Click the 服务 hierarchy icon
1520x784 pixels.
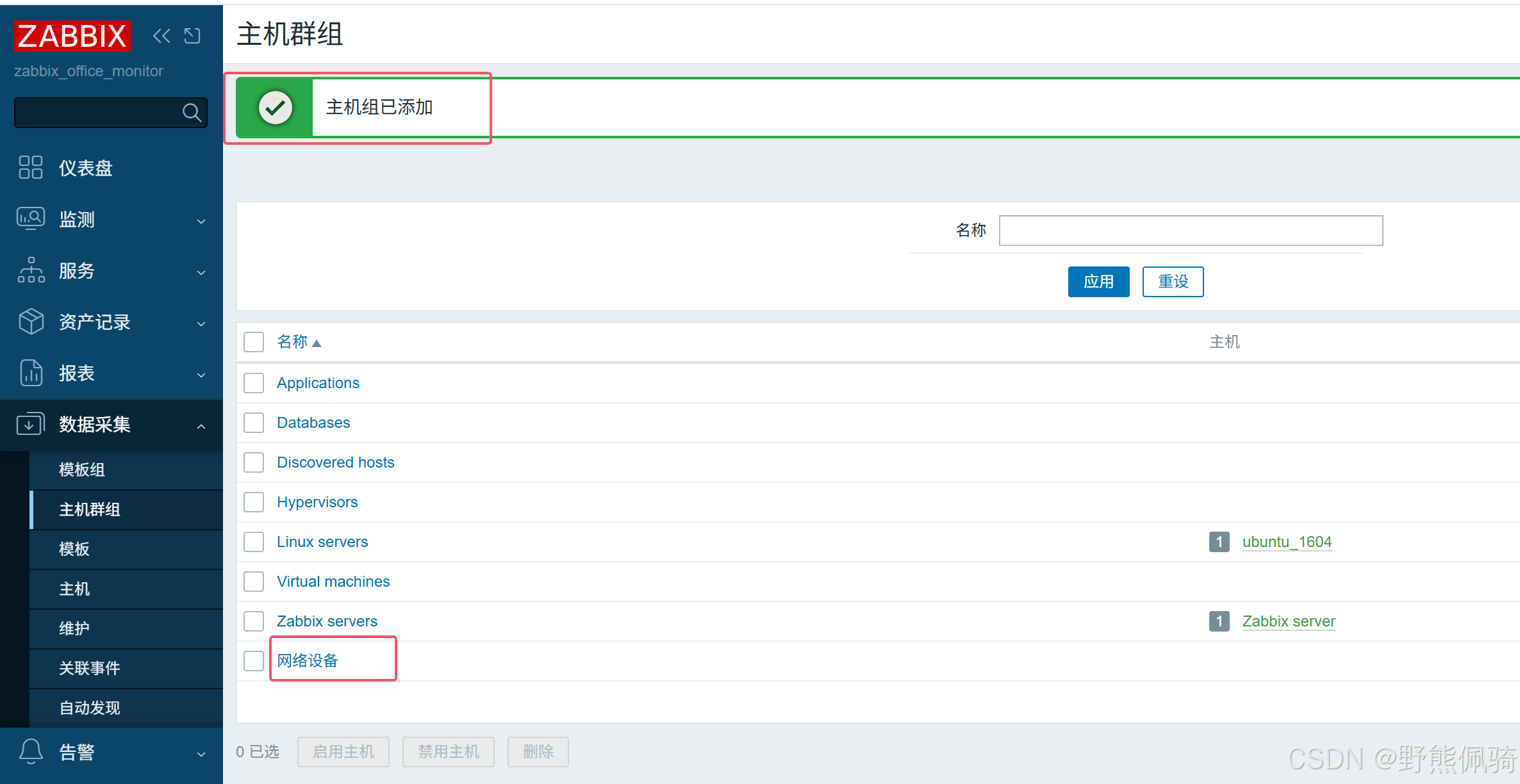[31, 270]
